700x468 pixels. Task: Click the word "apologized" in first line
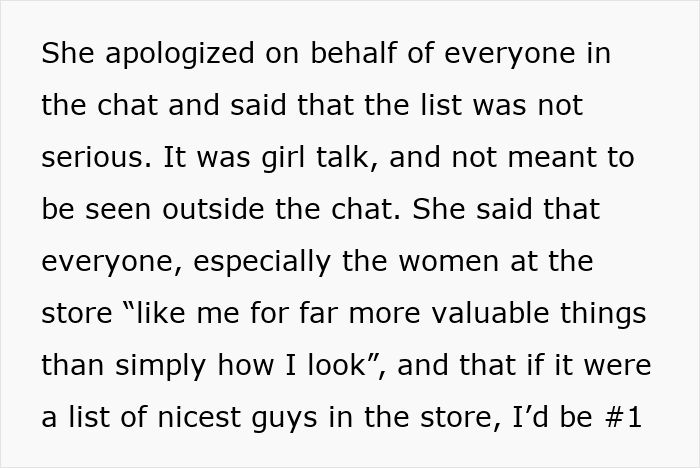tap(180, 54)
